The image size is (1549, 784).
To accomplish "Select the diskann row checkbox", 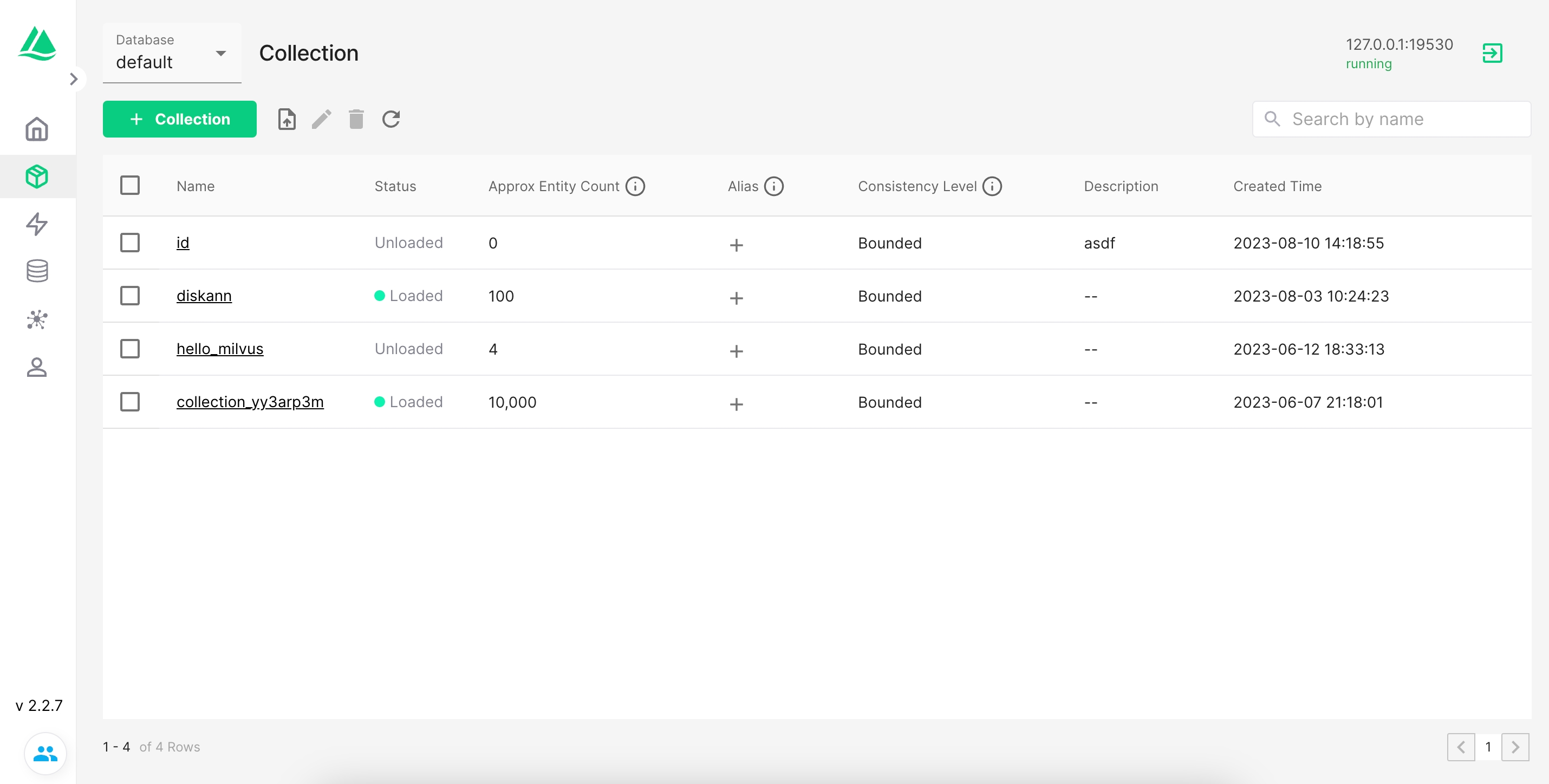I will coord(130,296).
